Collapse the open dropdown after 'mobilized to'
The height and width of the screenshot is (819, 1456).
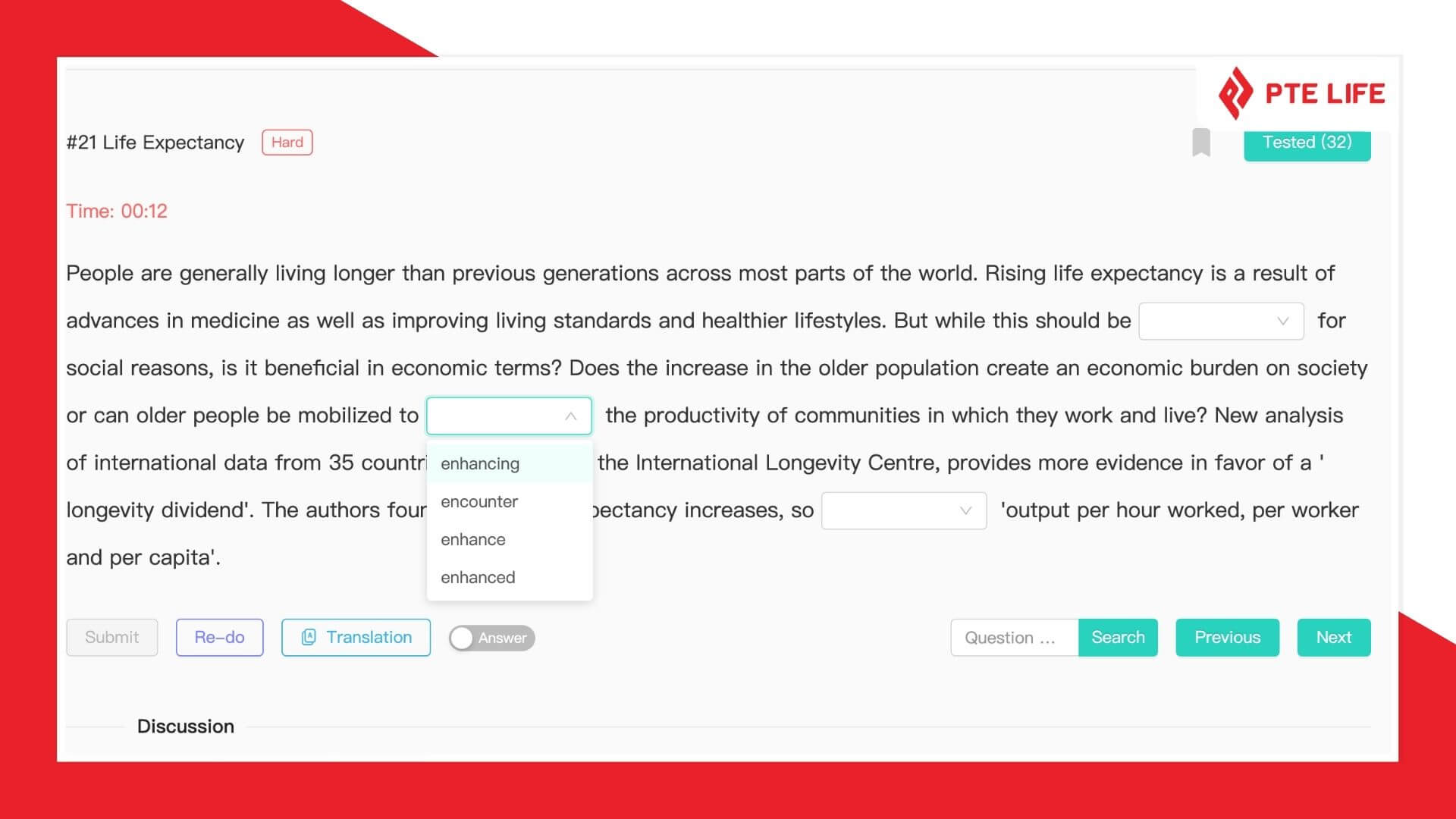509,416
